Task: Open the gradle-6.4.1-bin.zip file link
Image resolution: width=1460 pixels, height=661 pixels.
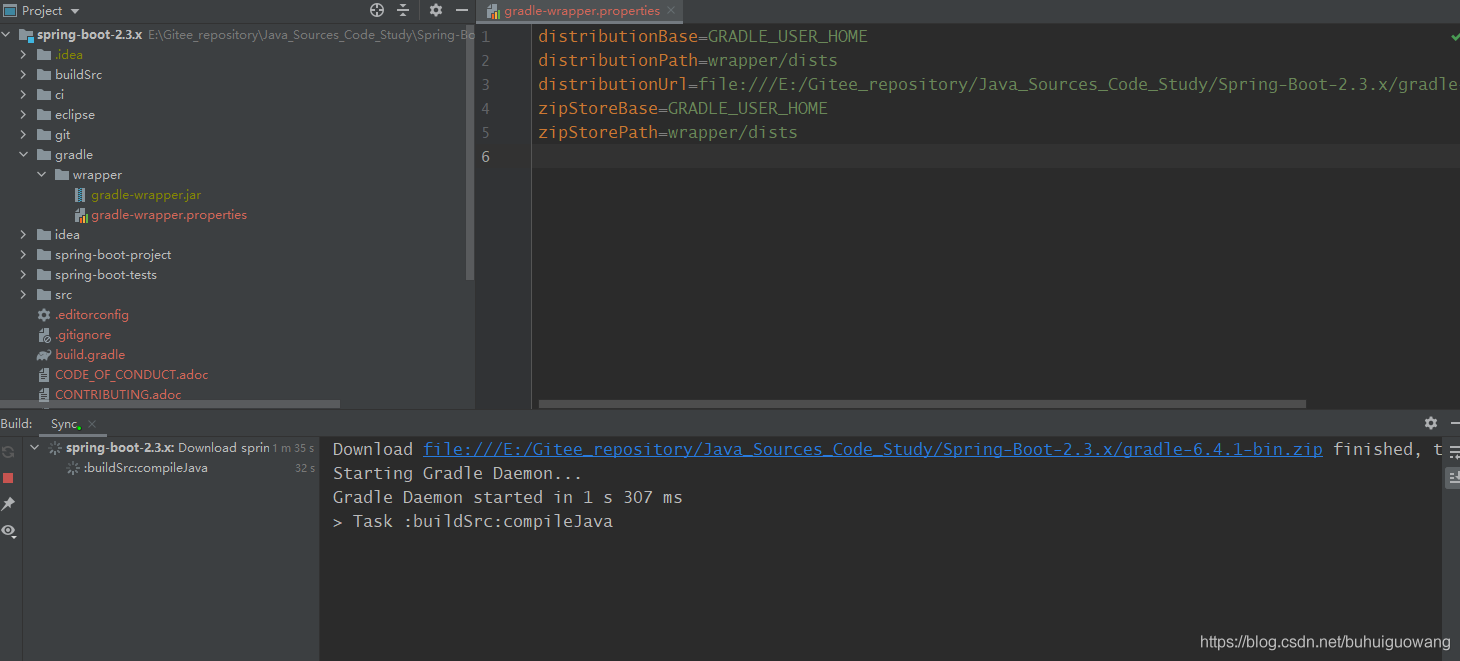Action: click(x=873, y=449)
